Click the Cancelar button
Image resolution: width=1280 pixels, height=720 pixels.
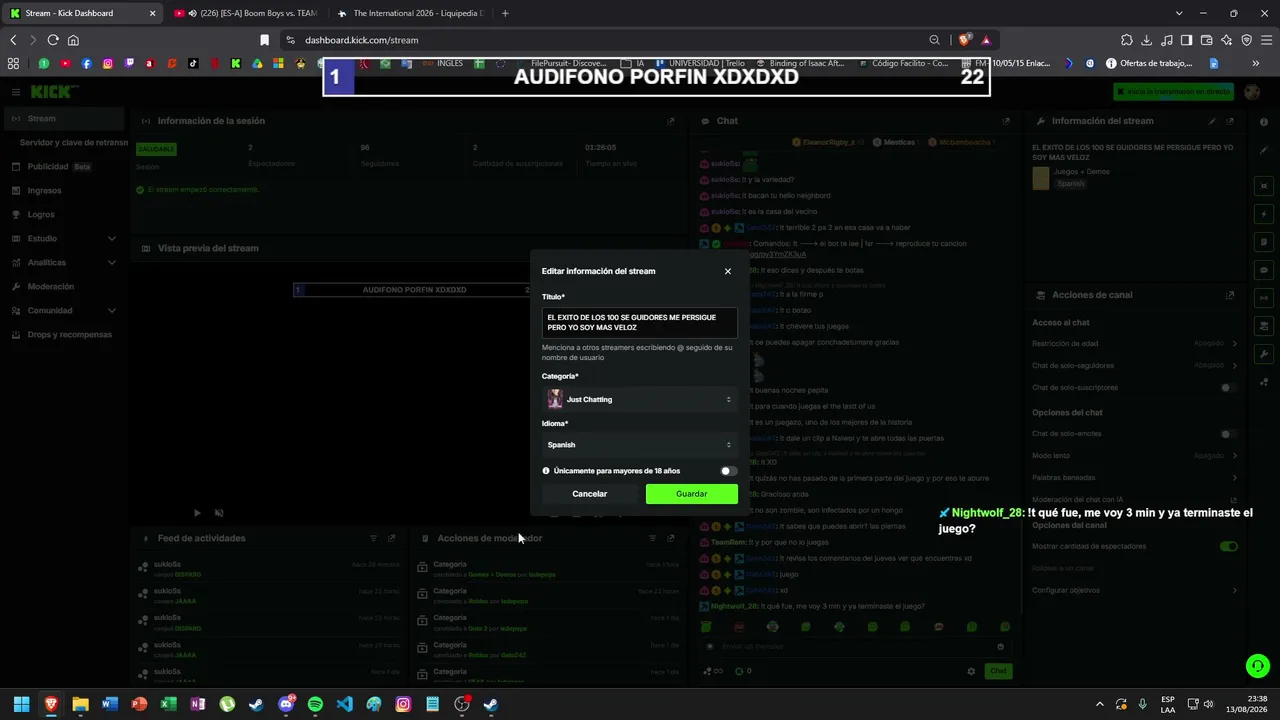coord(590,494)
